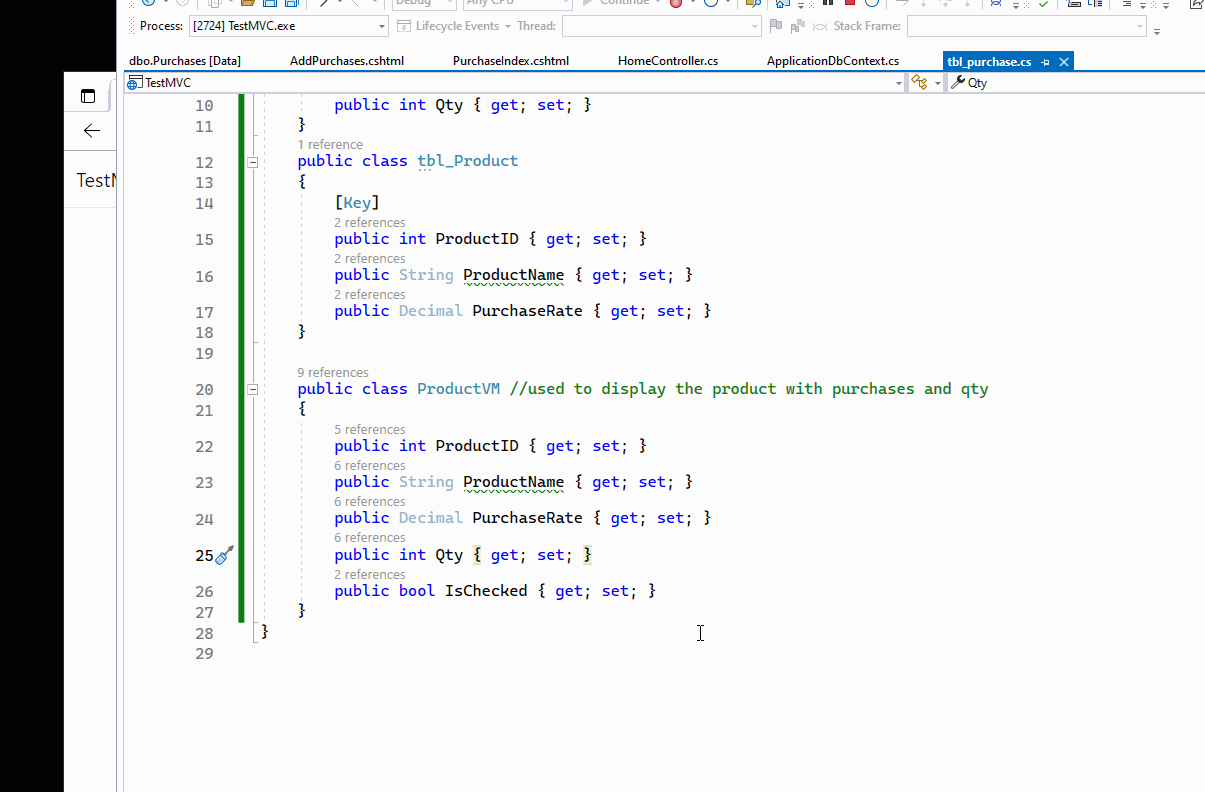Image resolution: width=1205 pixels, height=792 pixels.
Task: Click ProductName on line 16
Action: (x=514, y=275)
